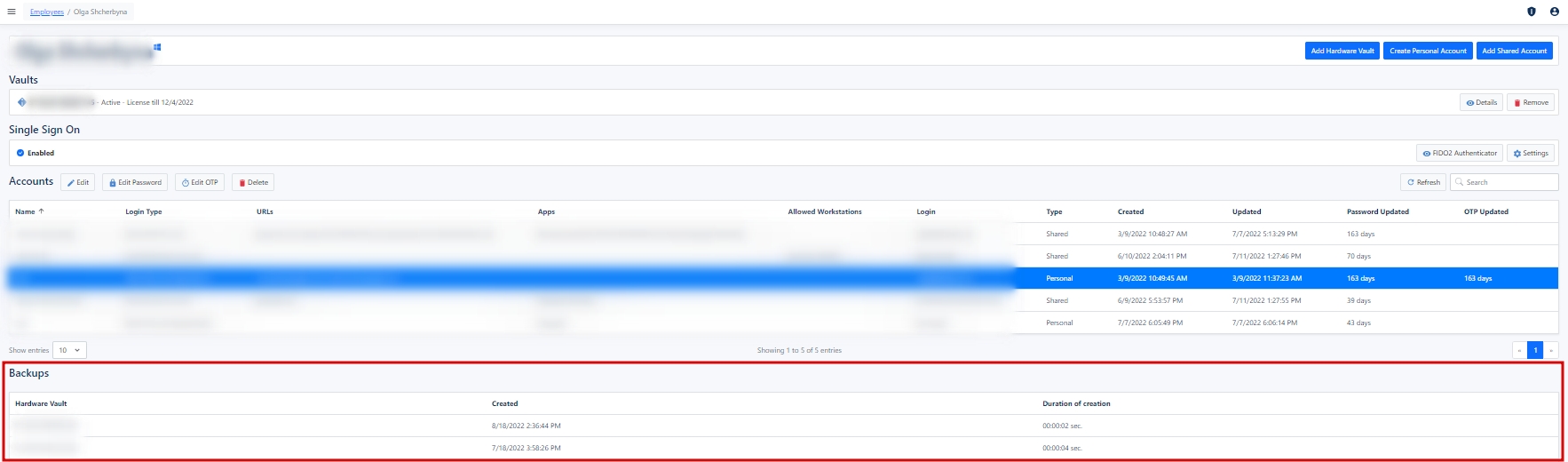Click Edit Password with lock icon
Image resolution: width=1568 pixels, height=462 pixels.
tap(135, 182)
